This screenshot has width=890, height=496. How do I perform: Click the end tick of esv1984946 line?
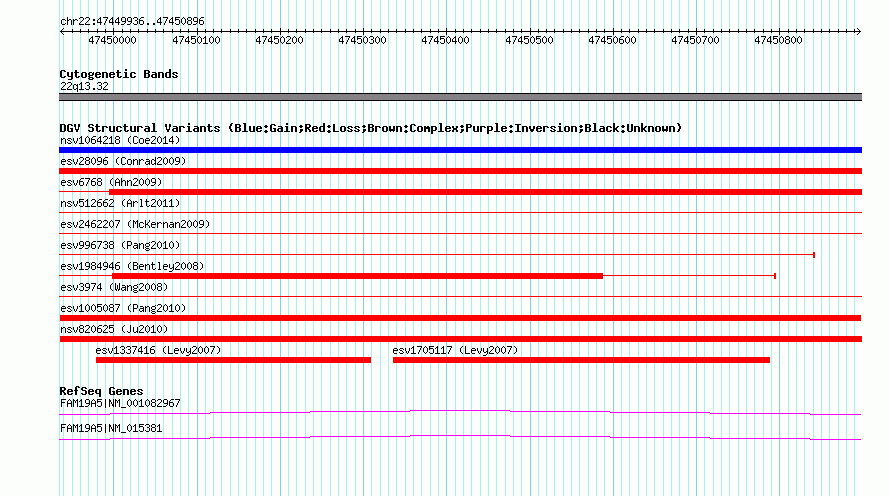(775, 276)
